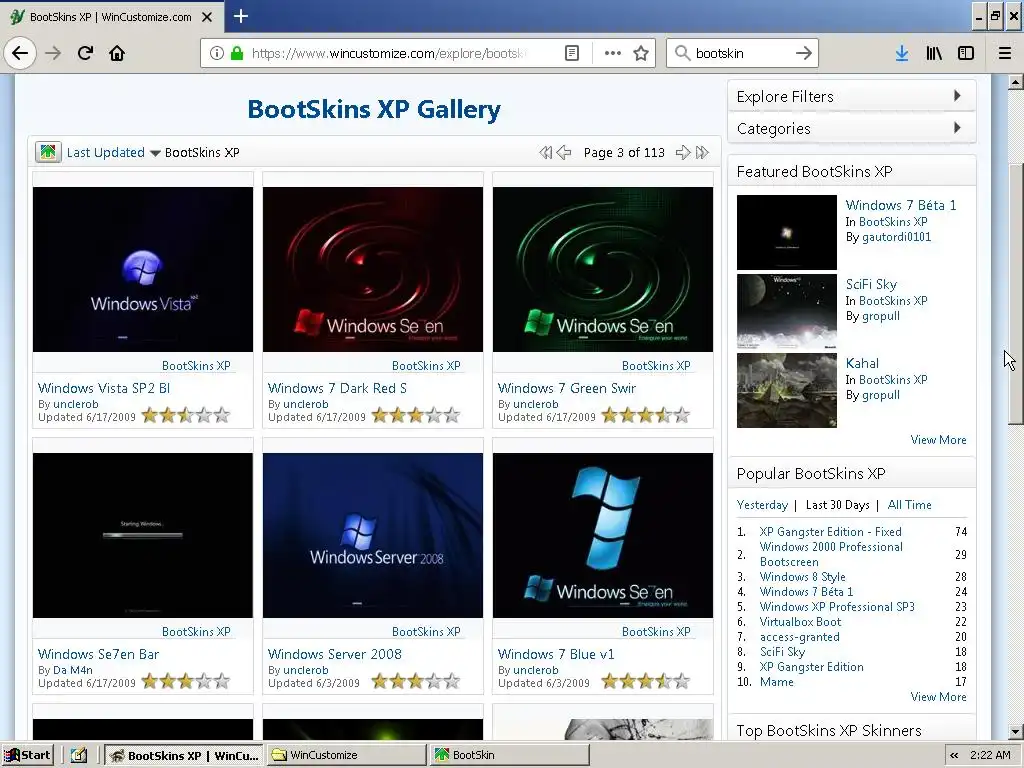This screenshot has height=768, width=1024.
Task: Open the Last Updated sort dropdown
Action: 113,152
